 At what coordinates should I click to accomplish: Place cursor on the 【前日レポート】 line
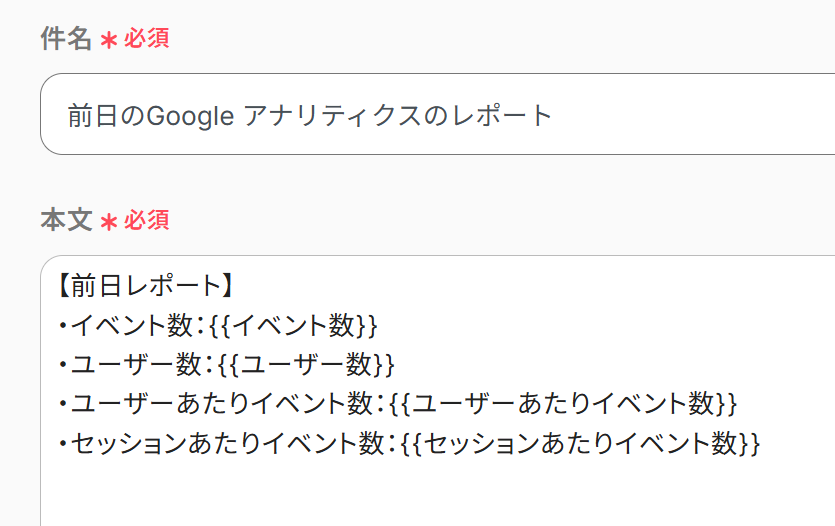pyautogui.click(x=144, y=287)
